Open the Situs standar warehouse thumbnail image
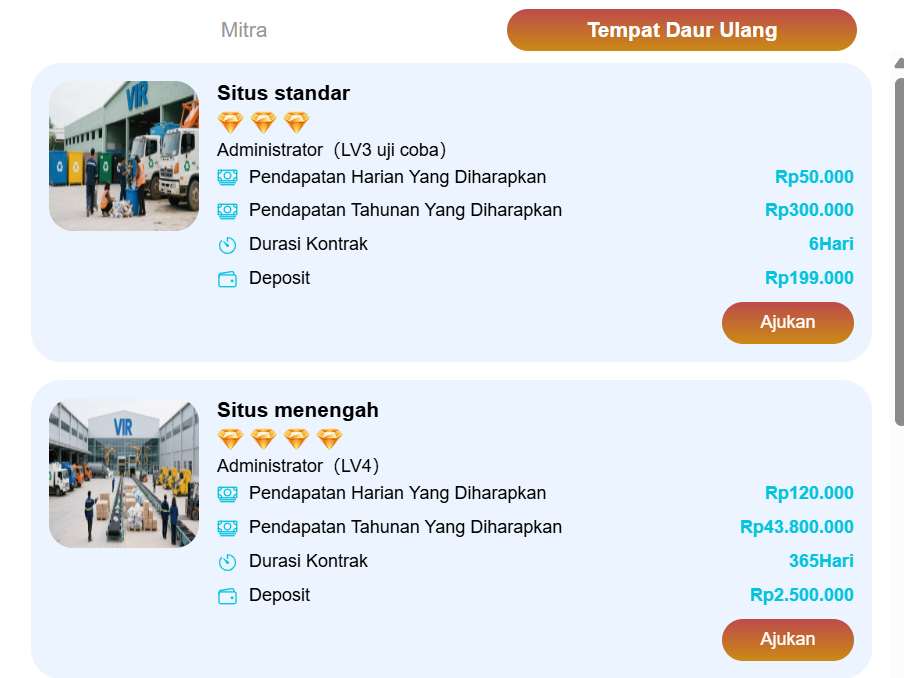The height and width of the screenshot is (678, 904). (123, 156)
